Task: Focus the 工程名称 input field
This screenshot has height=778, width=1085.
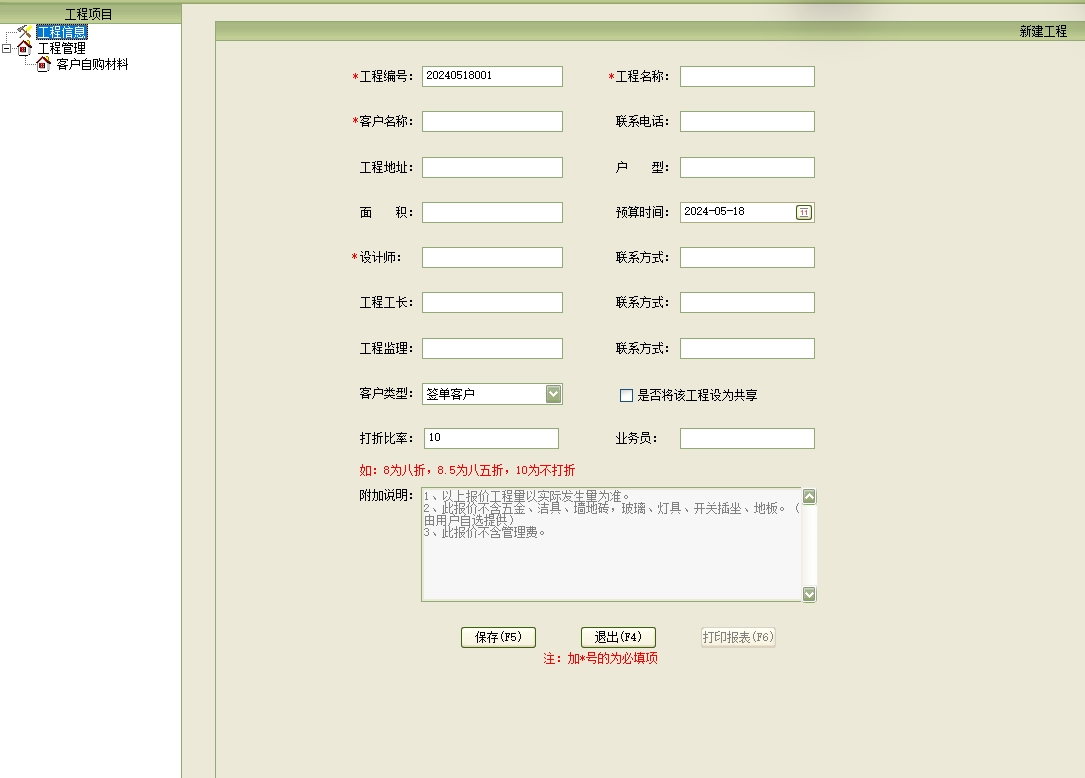Action: [x=747, y=77]
